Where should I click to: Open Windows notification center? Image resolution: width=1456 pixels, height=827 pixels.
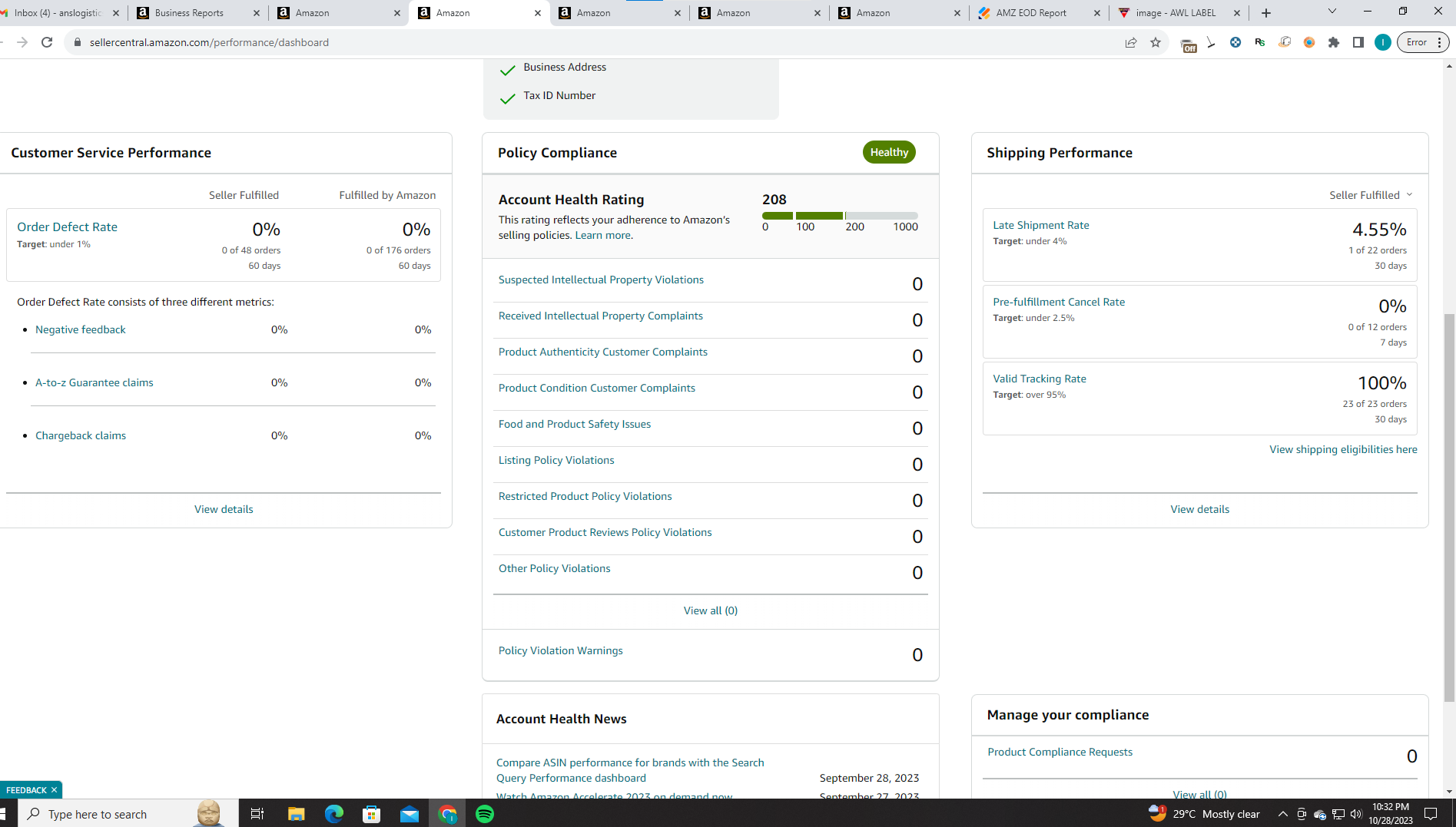point(1431,814)
